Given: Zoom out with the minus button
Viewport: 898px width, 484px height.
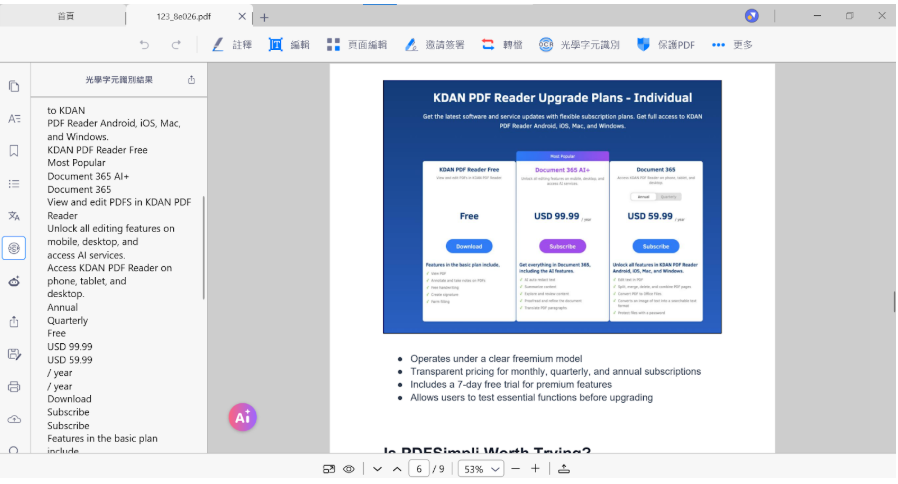Looking at the screenshot, I should (515, 469).
